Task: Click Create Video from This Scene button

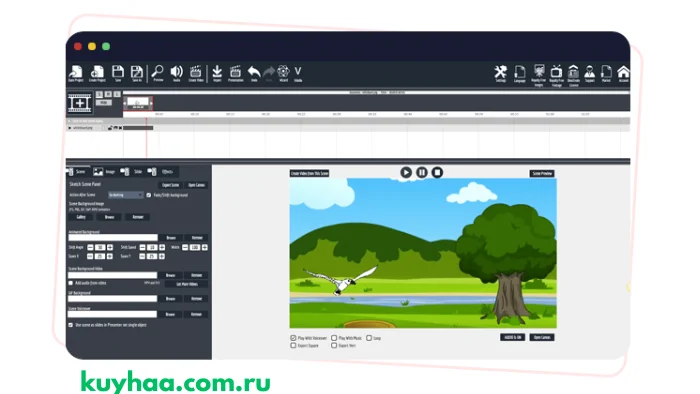Action: point(309,173)
